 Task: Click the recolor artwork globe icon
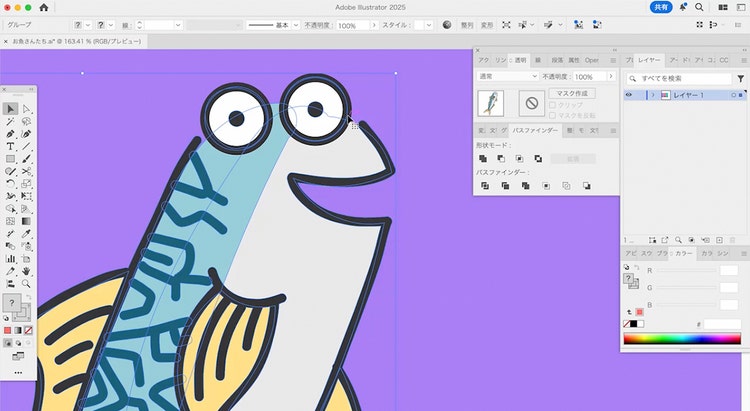(447, 24)
